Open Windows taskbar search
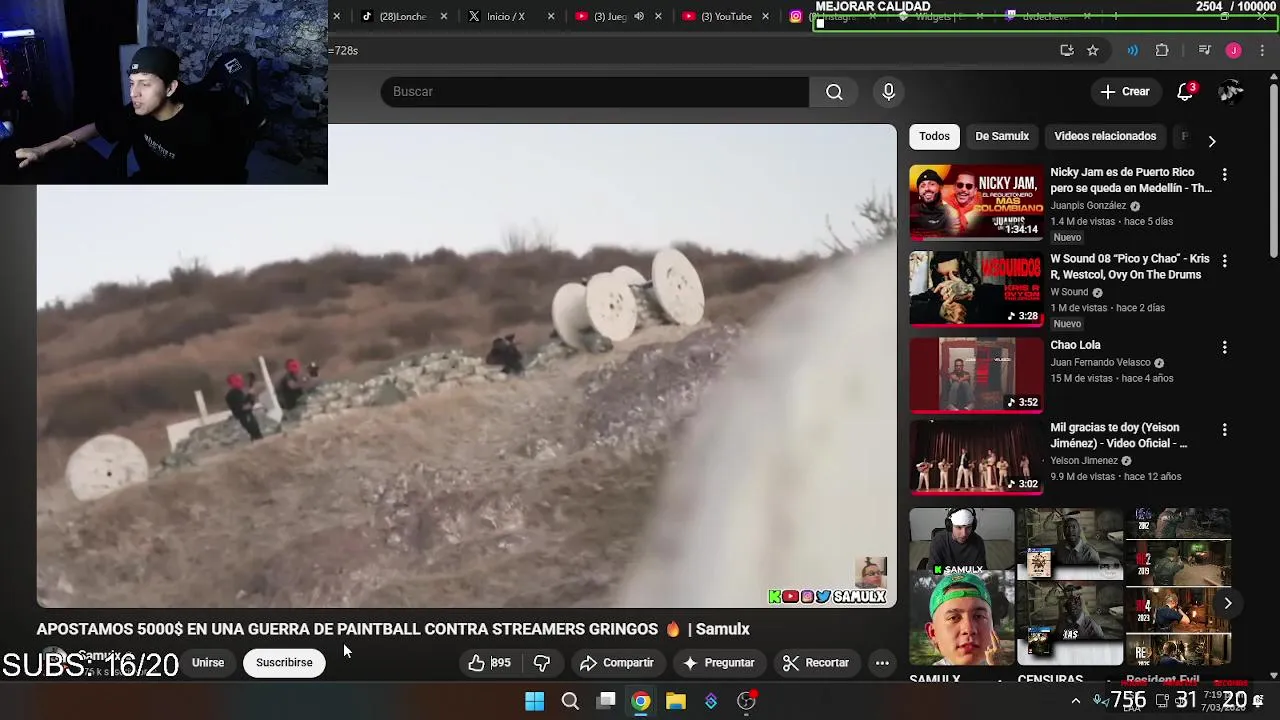This screenshot has width=1280, height=720. [570, 701]
